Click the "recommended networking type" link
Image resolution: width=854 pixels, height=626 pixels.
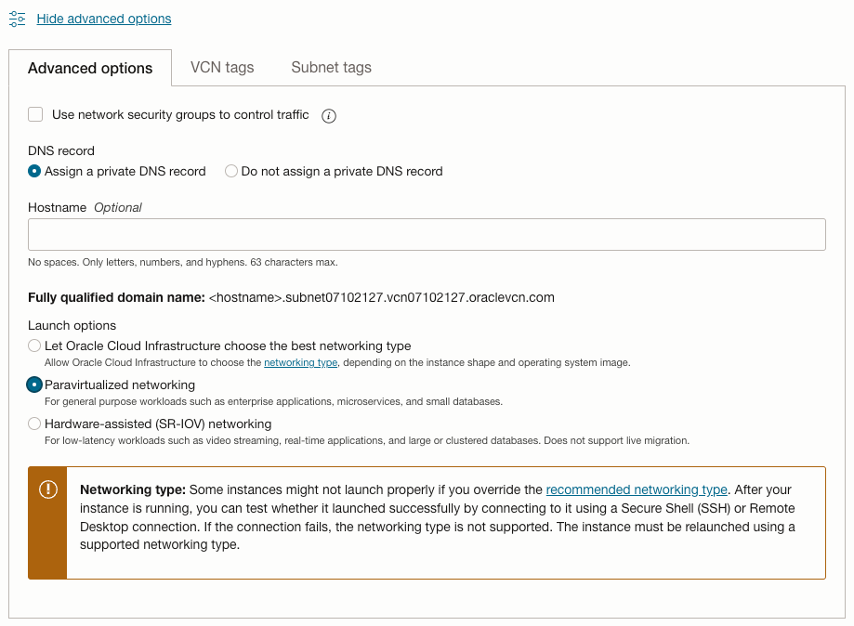636,490
